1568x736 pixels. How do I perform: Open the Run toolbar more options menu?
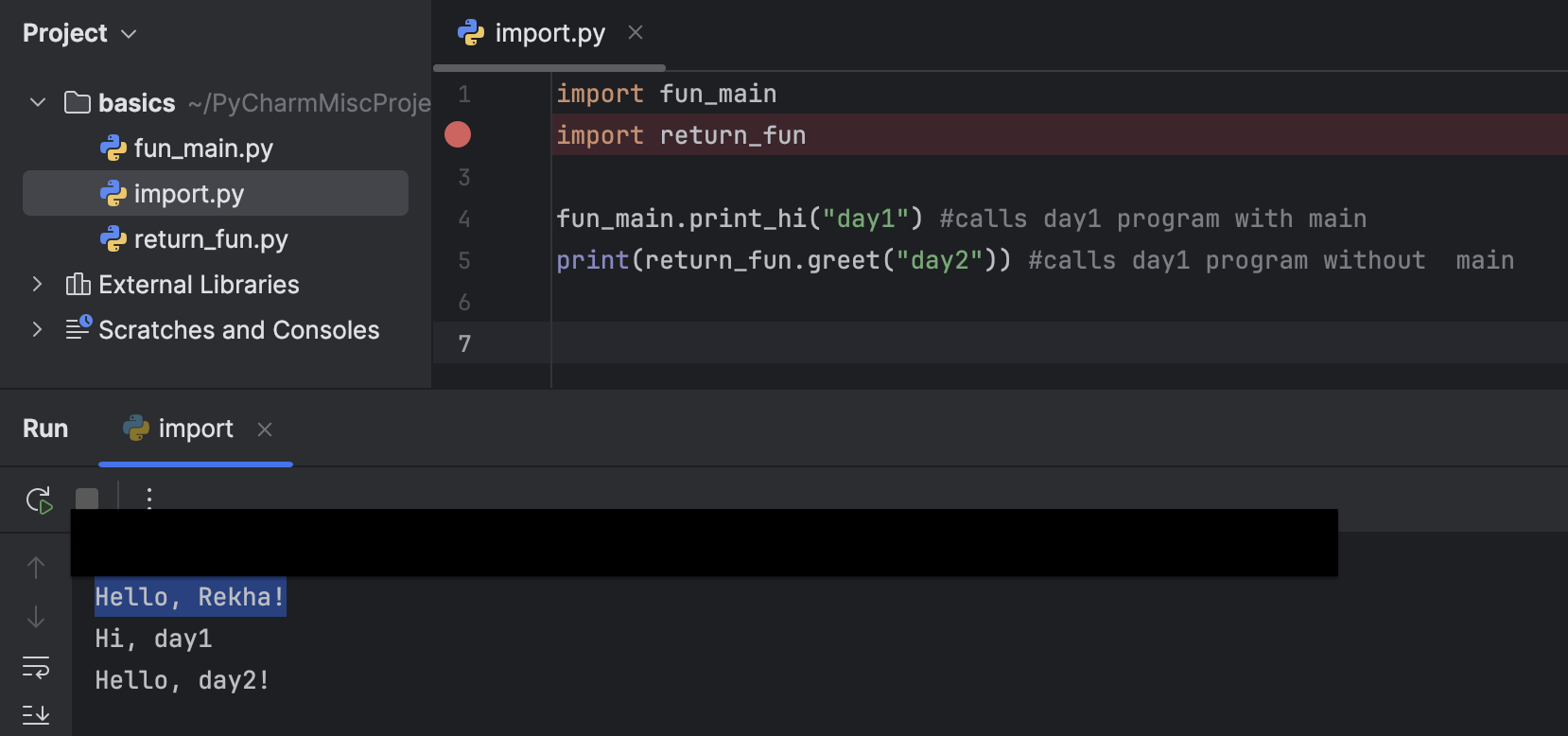pyautogui.click(x=149, y=498)
